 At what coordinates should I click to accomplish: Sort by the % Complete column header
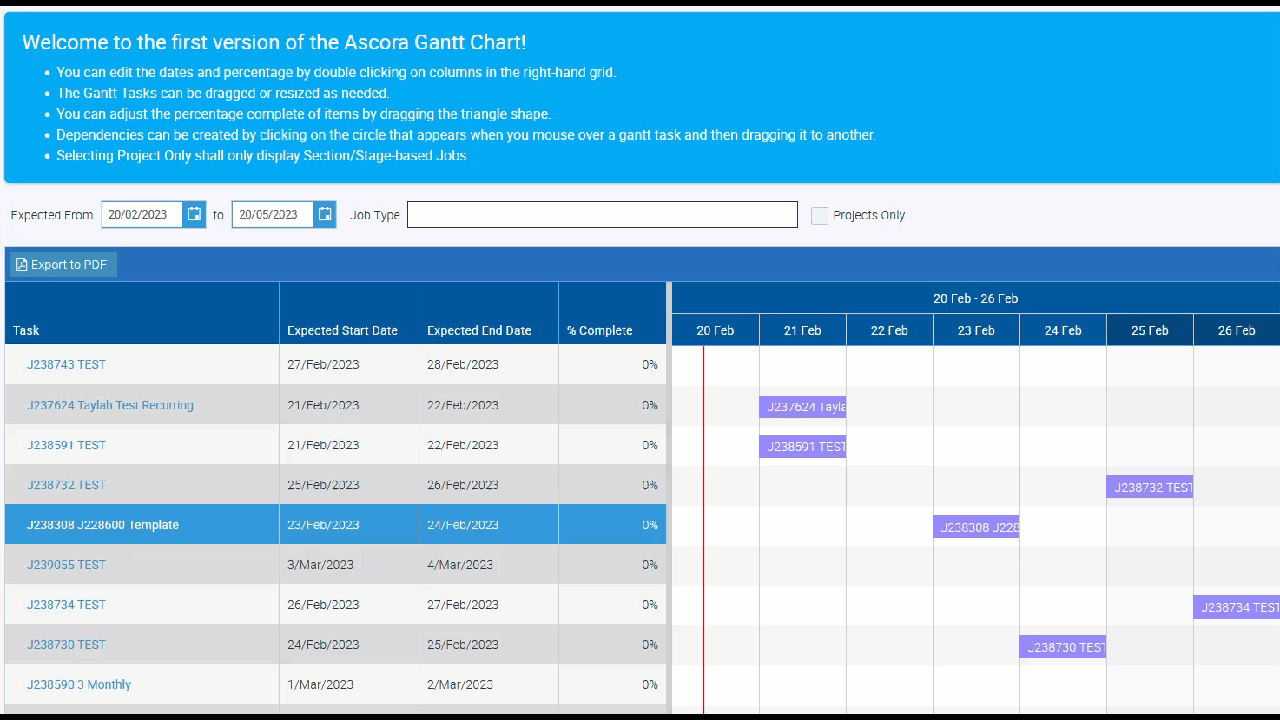tap(599, 331)
